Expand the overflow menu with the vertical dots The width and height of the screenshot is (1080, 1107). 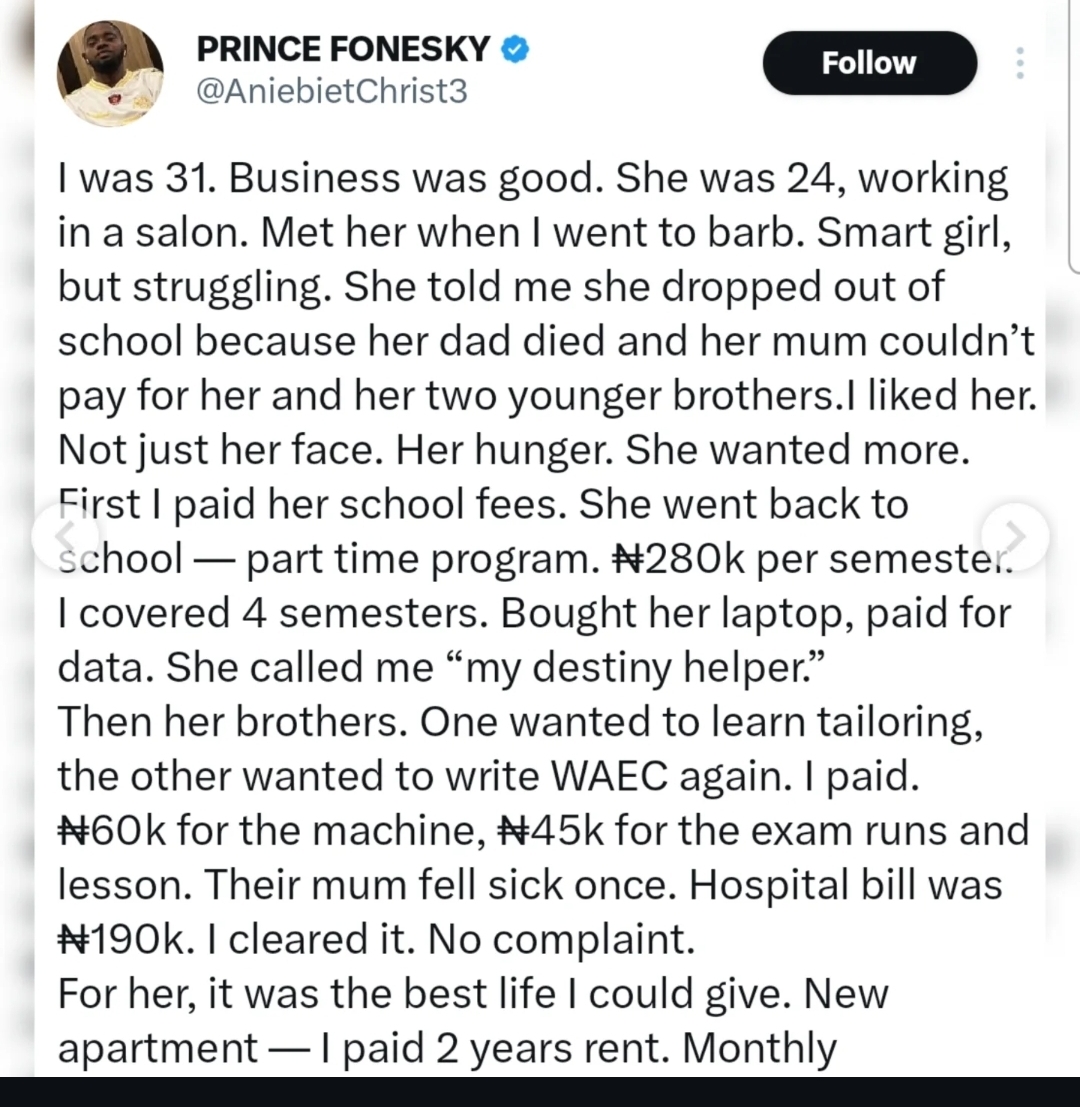coord(1020,63)
